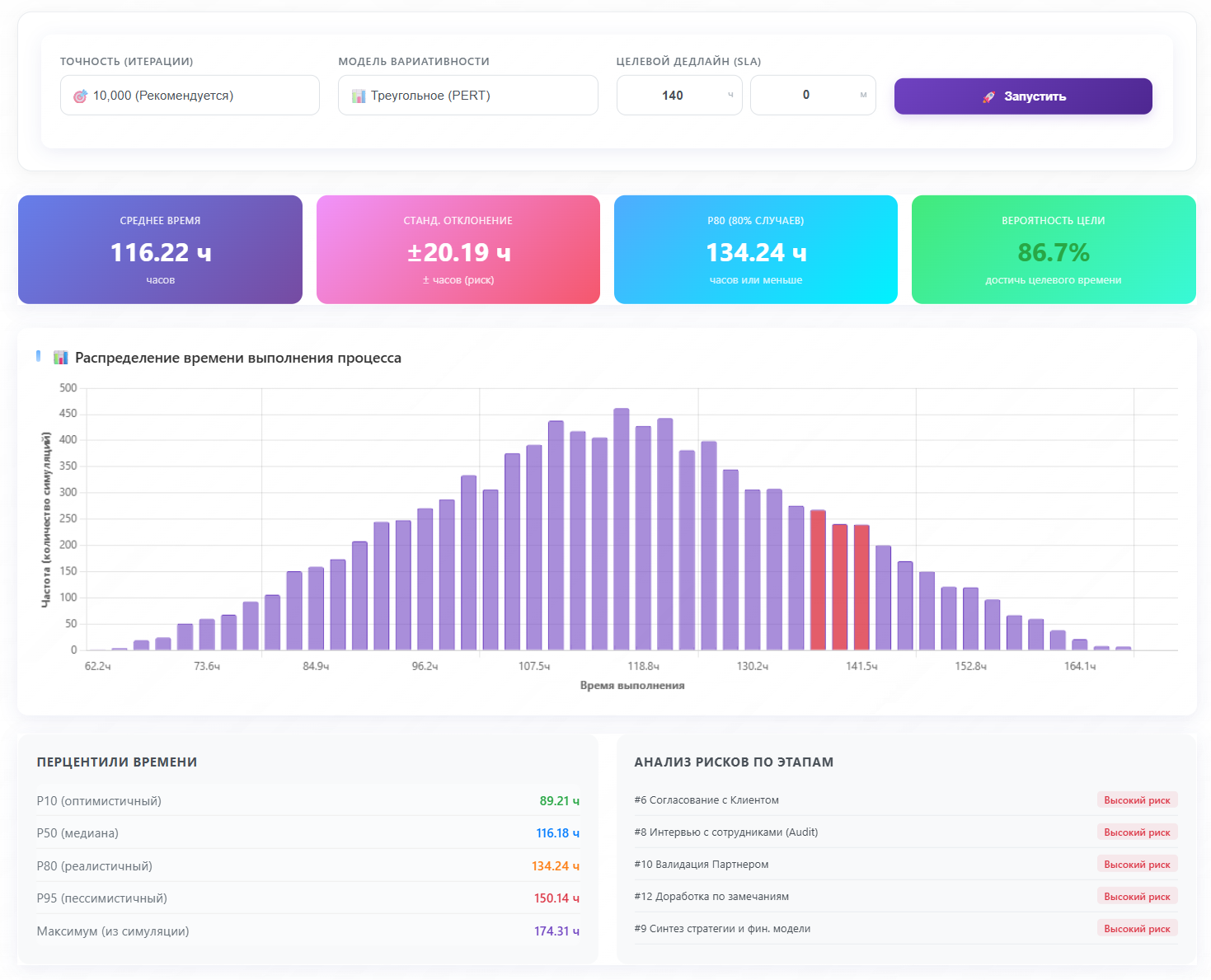Image resolution: width=1211 pixels, height=980 pixels.
Task: Click the target icon in iterations field
Action: point(80,95)
